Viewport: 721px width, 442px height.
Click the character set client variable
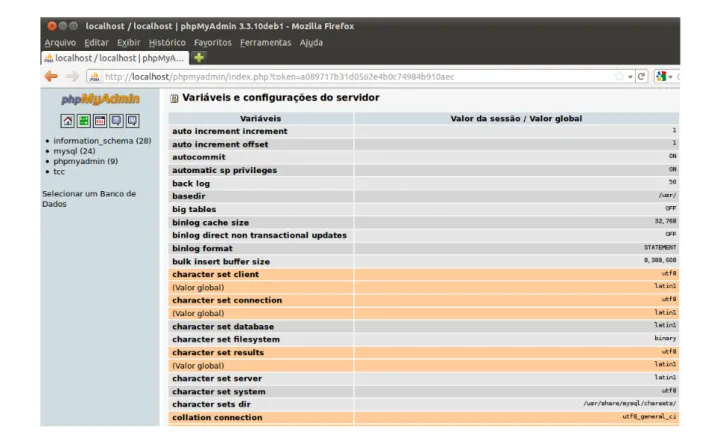(215, 275)
